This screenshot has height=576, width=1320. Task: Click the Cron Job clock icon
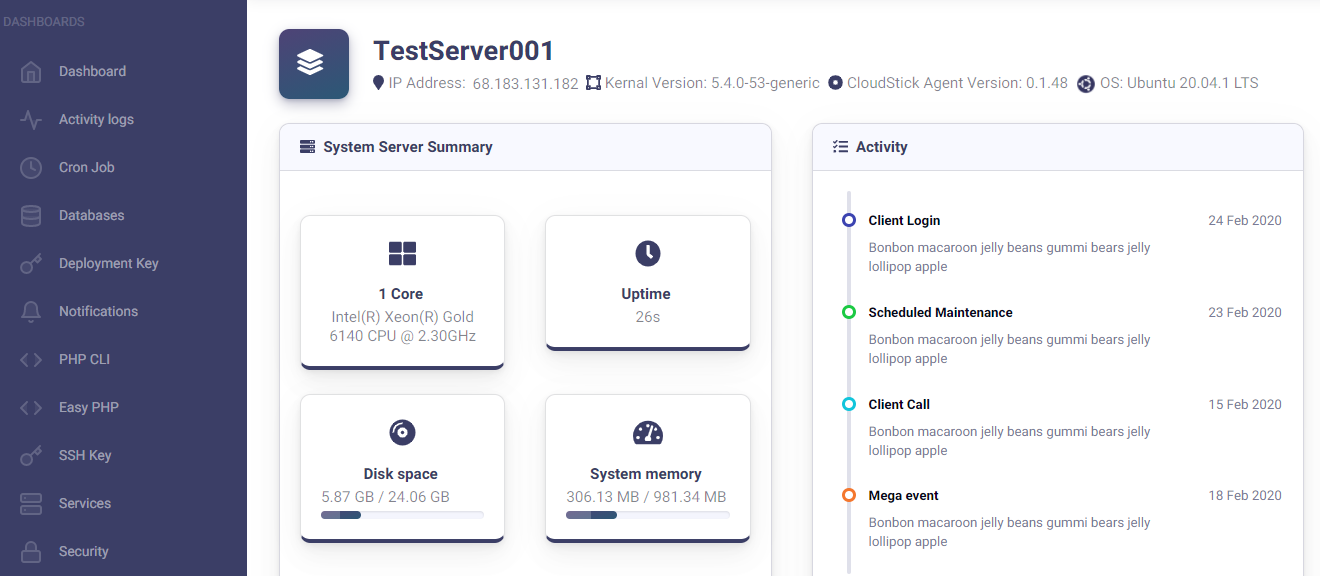[31, 168]
